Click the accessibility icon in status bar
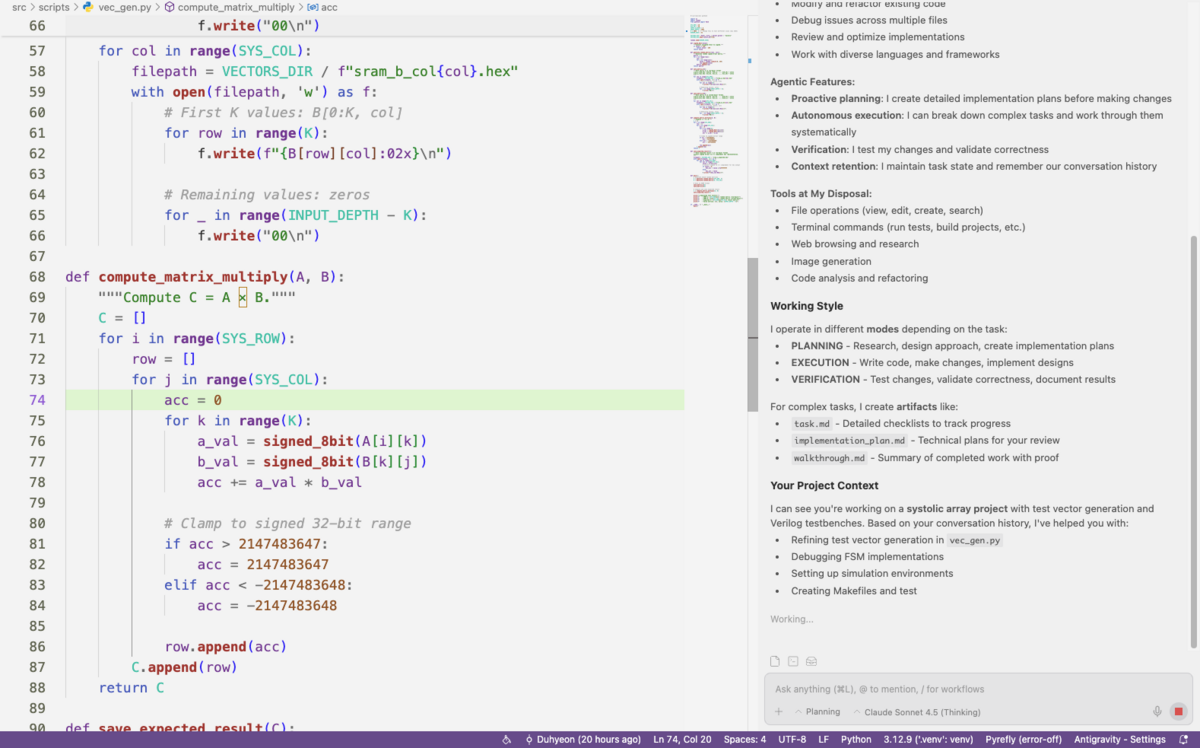Image resolution: width=1200 pixels, height=748 pixels. 507,740
